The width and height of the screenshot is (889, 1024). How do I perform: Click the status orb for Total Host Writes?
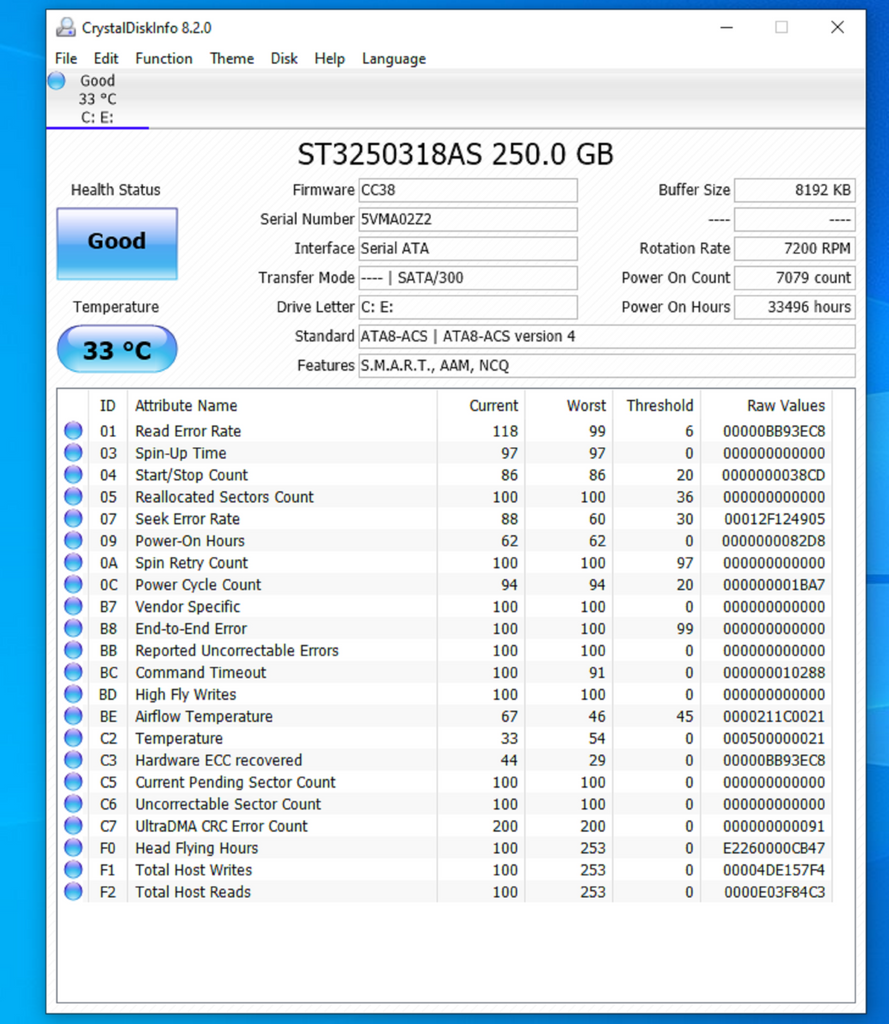pyautogui.click(x=73, y=870)
